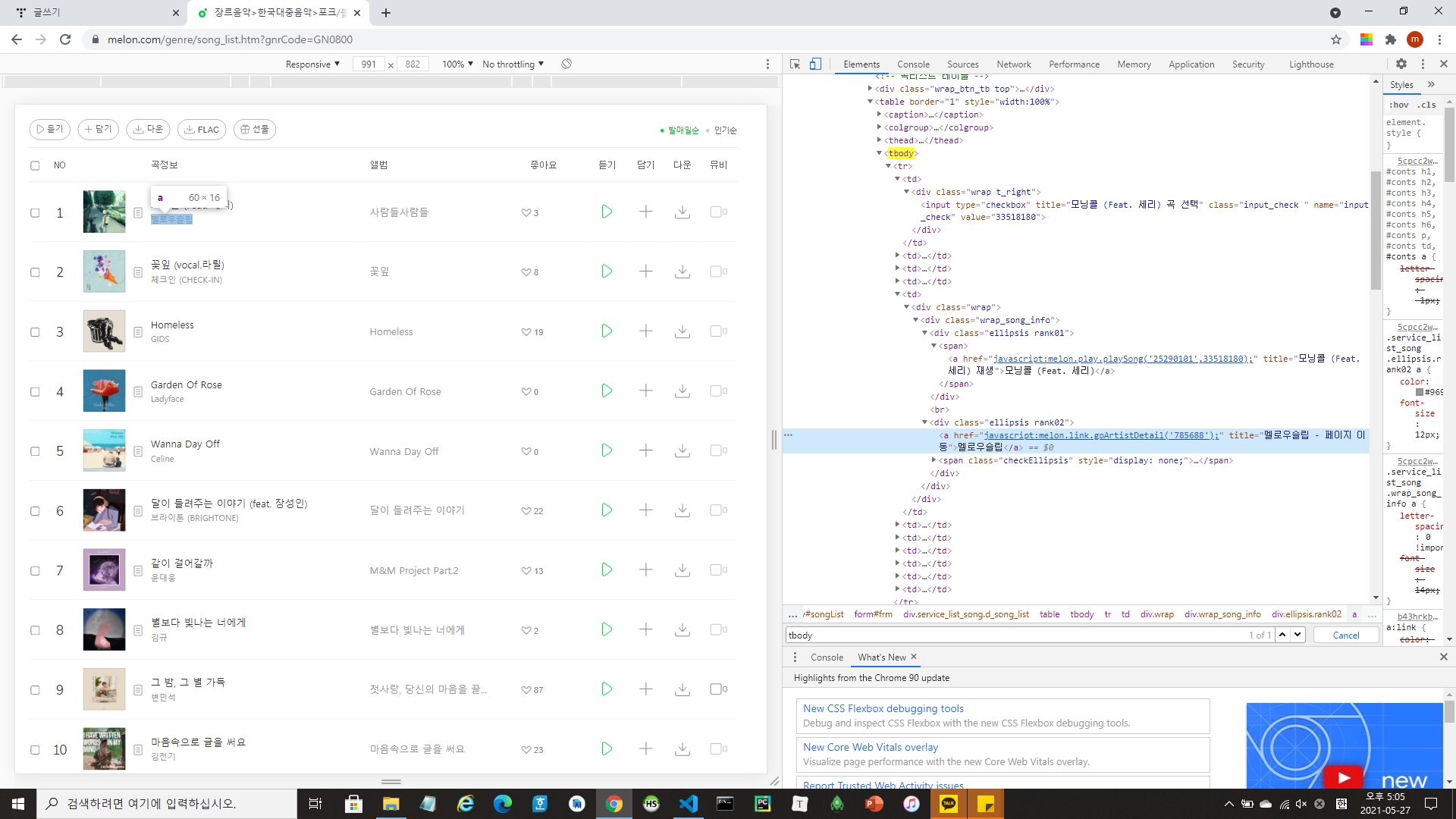
Task: Open File Explorer from the taskbar
Action: pos(391,804)
